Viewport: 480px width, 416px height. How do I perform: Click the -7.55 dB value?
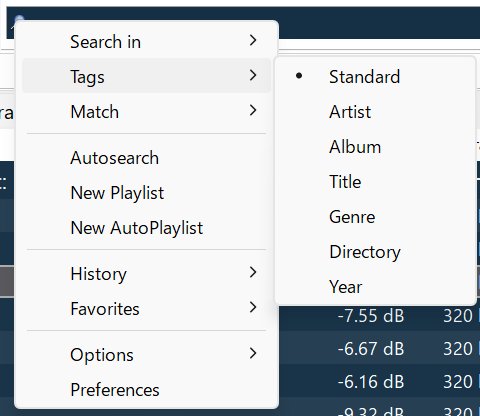pyautogui.click(x=371, y=316)
